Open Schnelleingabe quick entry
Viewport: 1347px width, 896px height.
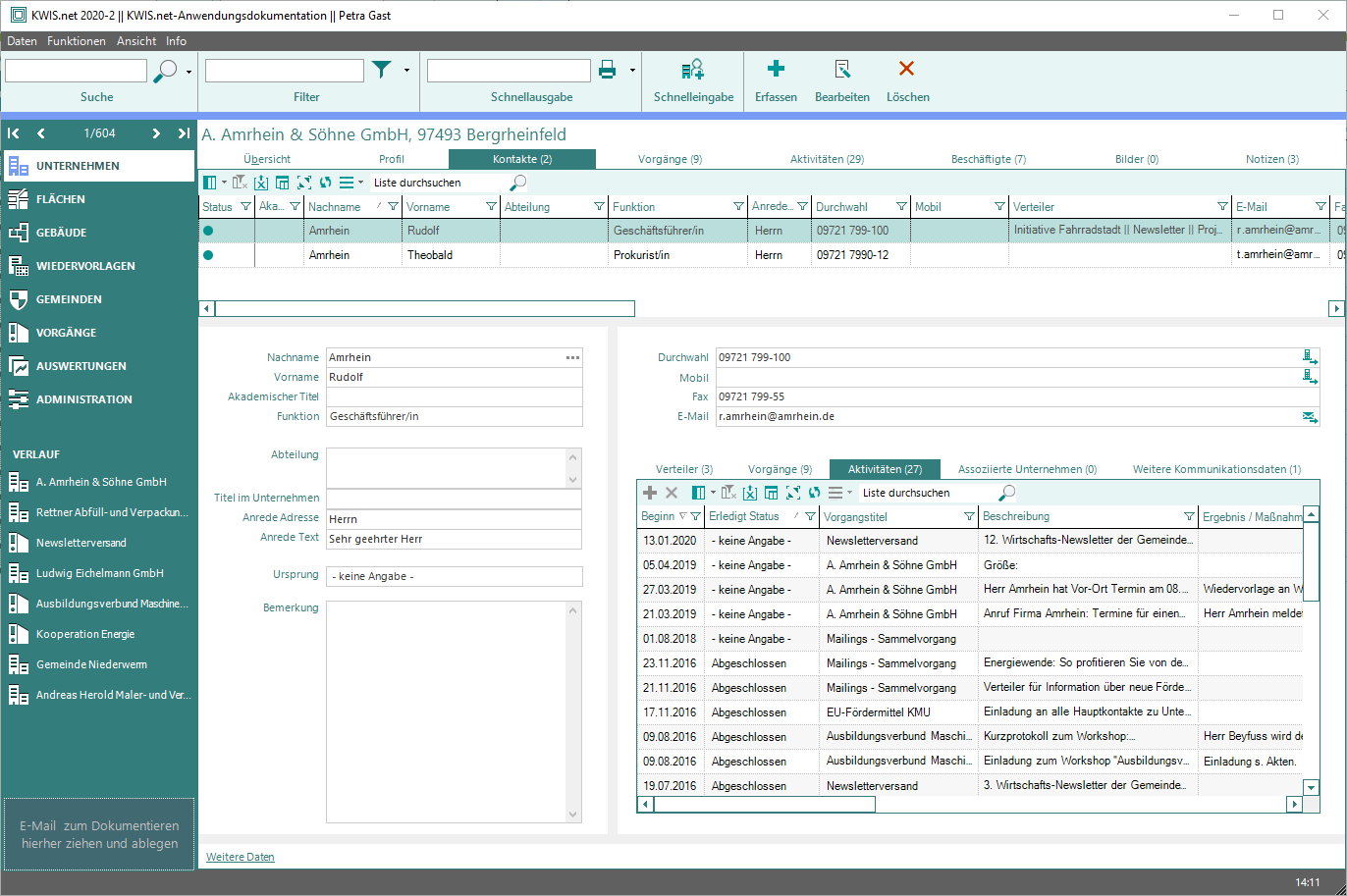(x=693, y=80)
